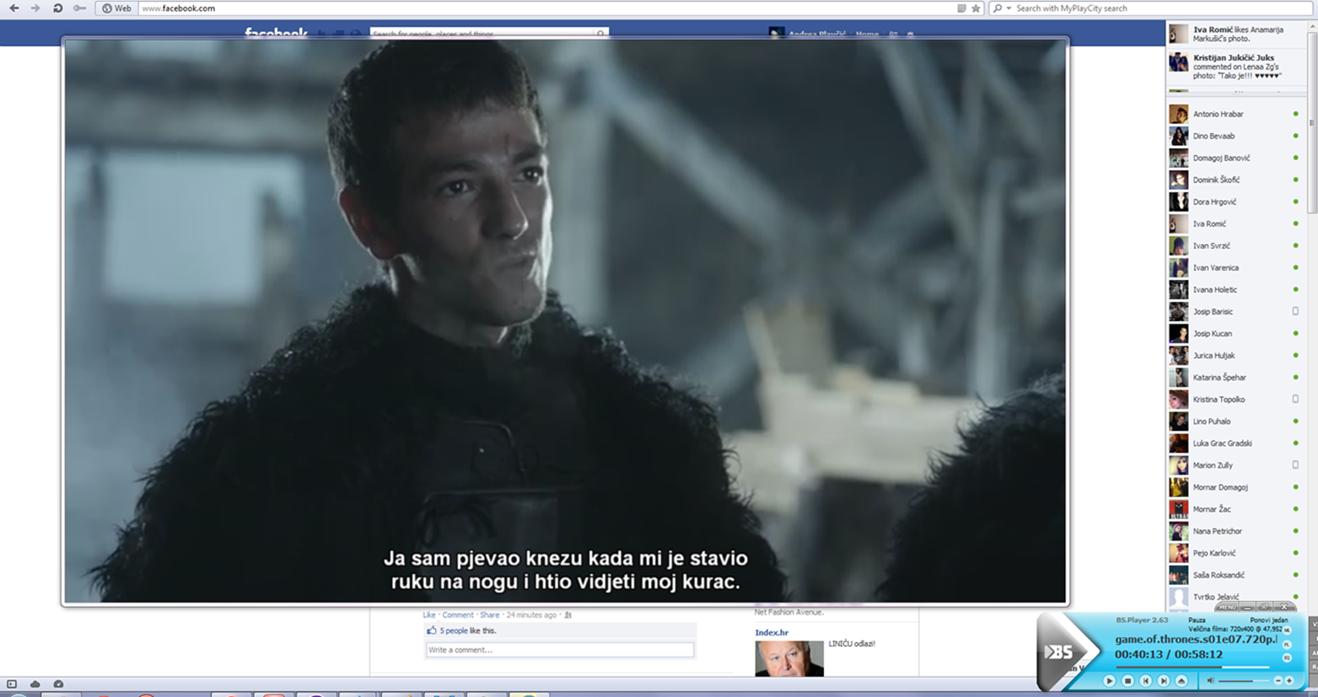The height and width of the screenshot is (697, 1318).
Task: Skip to next file in BS.Player
Action: 1163,681
